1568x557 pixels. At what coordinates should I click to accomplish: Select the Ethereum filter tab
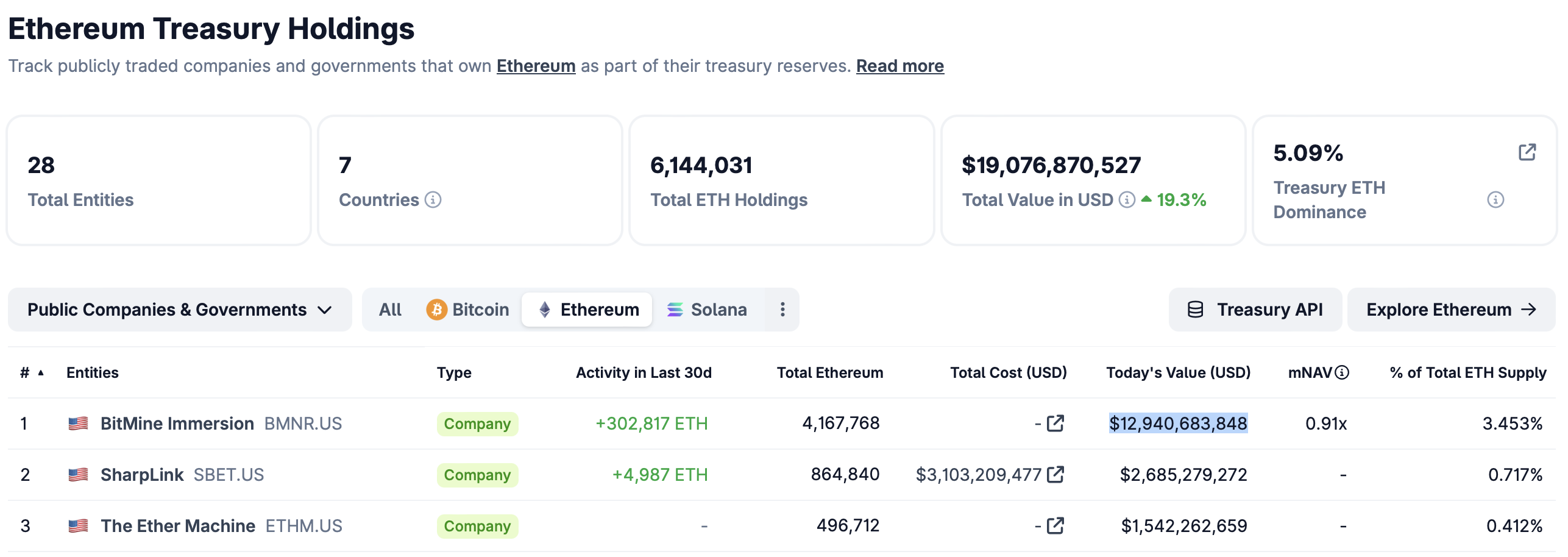click(586, 310)
